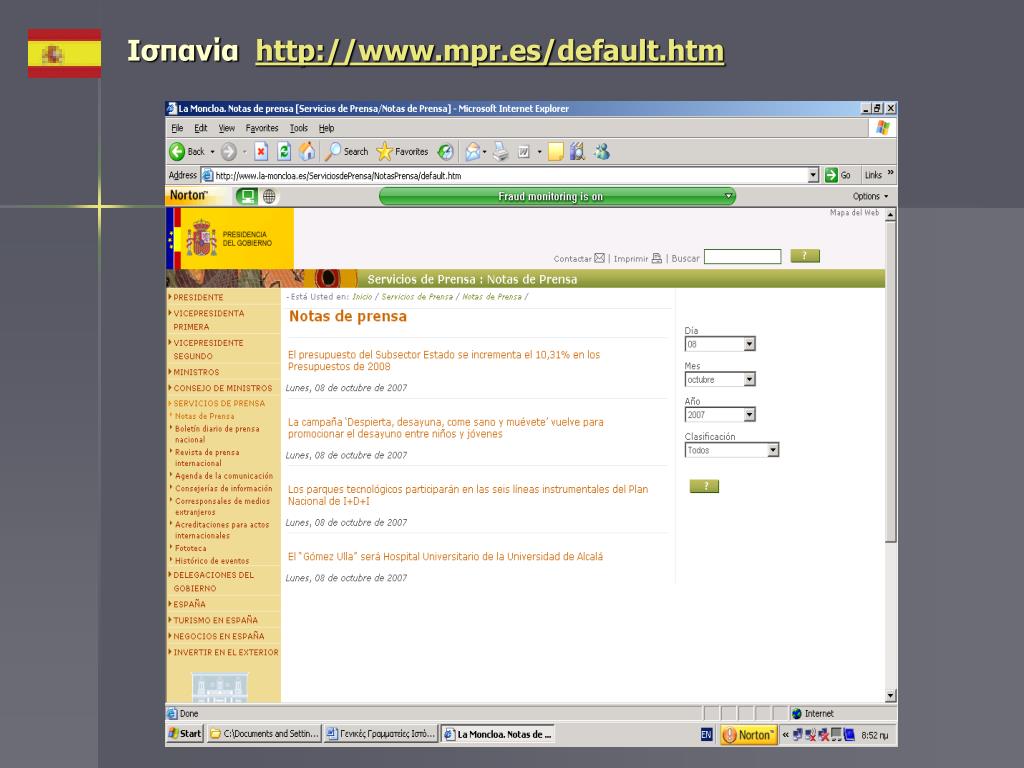Open Norton Options dropdown
The image size is (1024, 768).
click(871, 196)
